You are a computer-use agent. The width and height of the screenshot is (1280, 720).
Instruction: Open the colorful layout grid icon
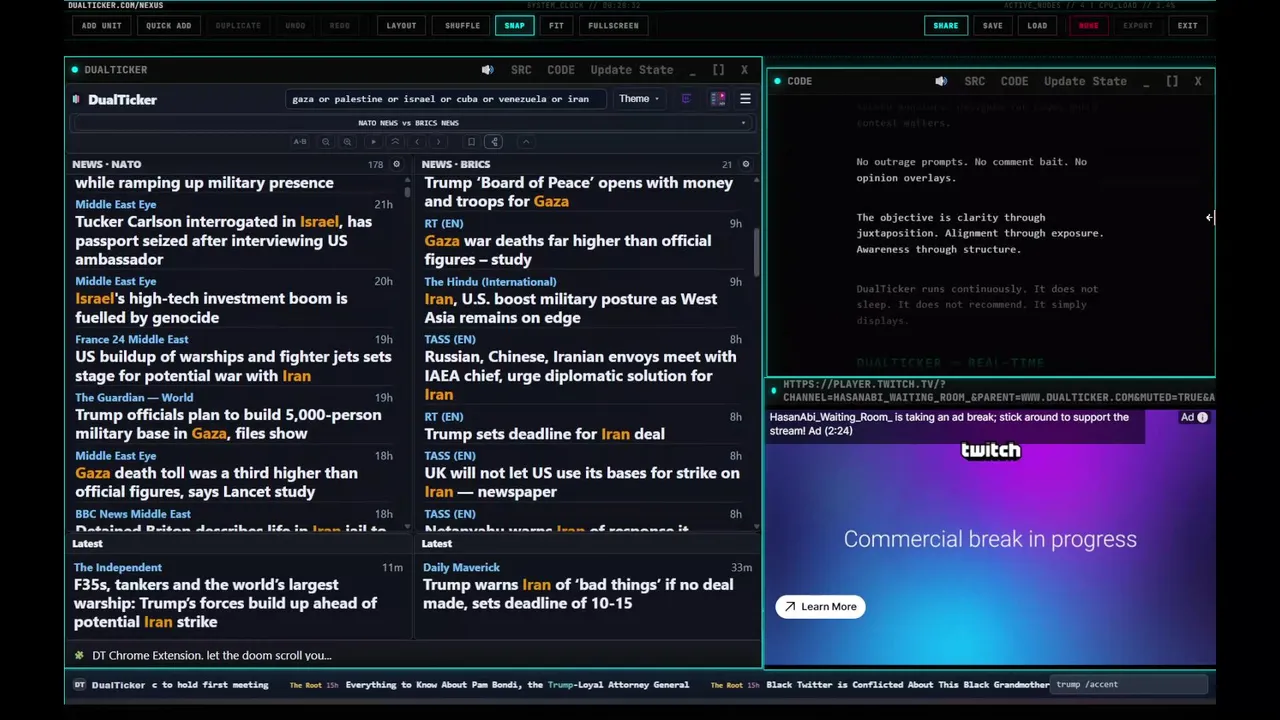click(718, 99)
